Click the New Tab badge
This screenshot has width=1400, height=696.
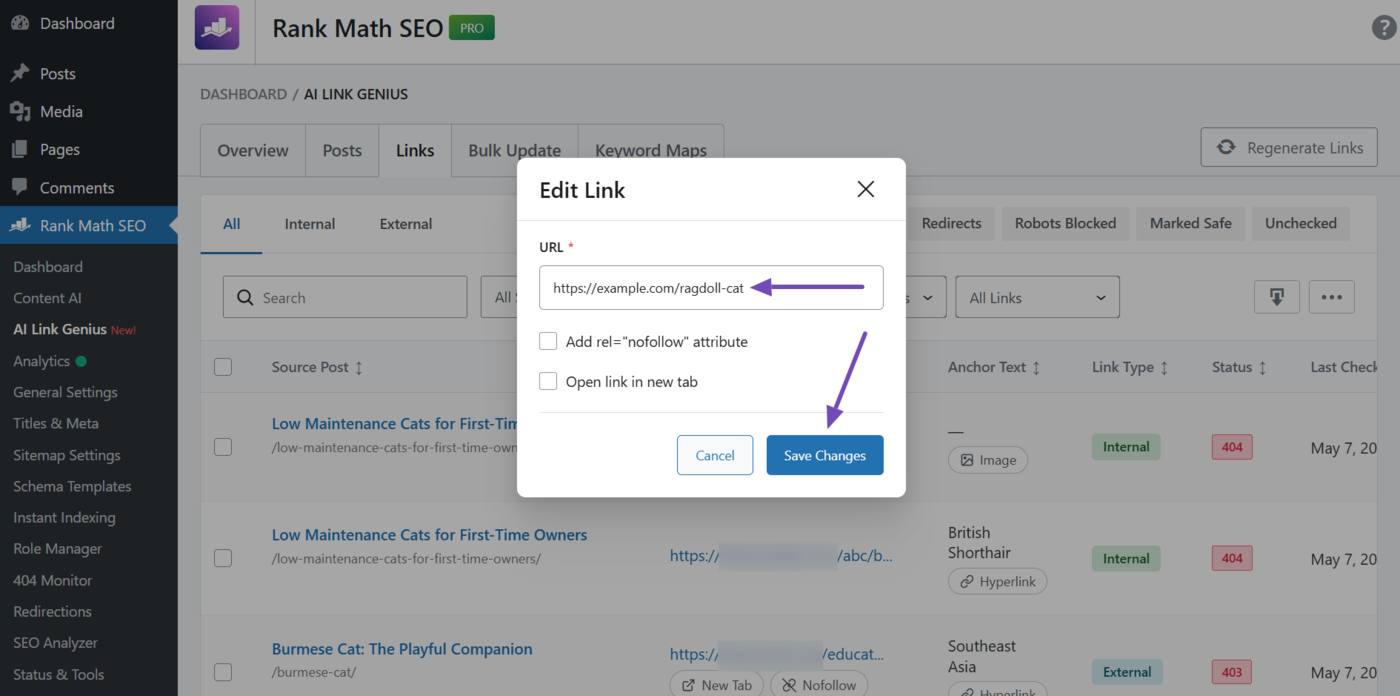coord(717,685)
